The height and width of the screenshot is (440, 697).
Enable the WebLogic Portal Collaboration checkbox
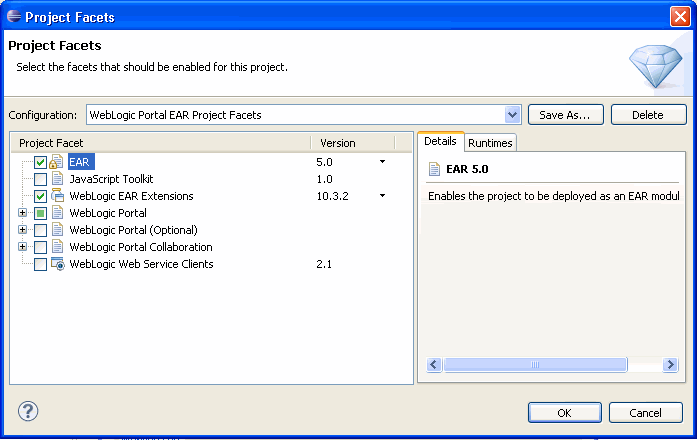(x=40, y=247)
